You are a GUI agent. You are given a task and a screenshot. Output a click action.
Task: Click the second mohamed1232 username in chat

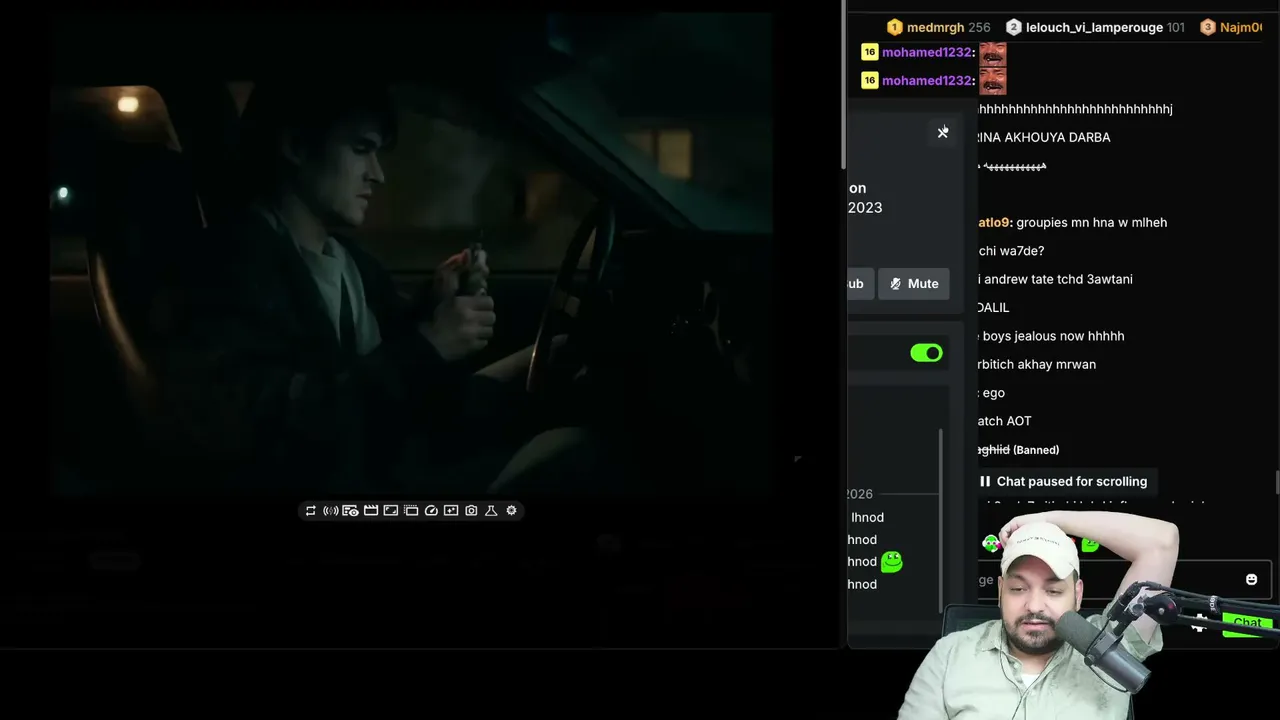[x=928, y=80]
